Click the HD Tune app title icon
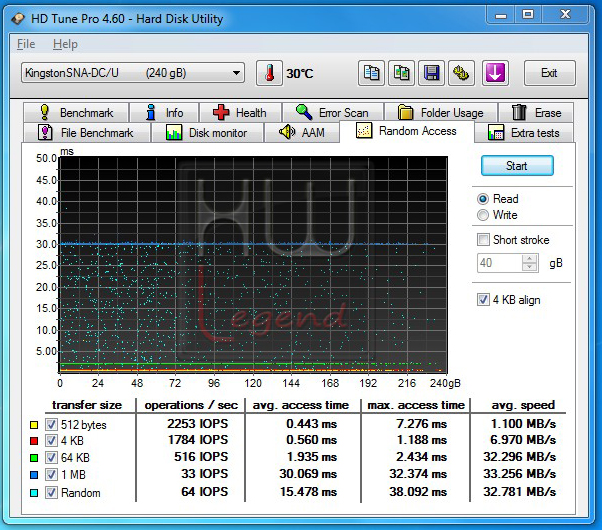Screen dimensions: 602x530 (x=18, y=18)
